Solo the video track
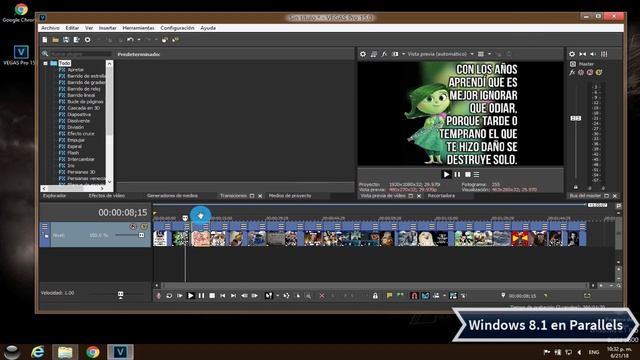640x360 pixels. pyautogui.click(x=144, y=227)
